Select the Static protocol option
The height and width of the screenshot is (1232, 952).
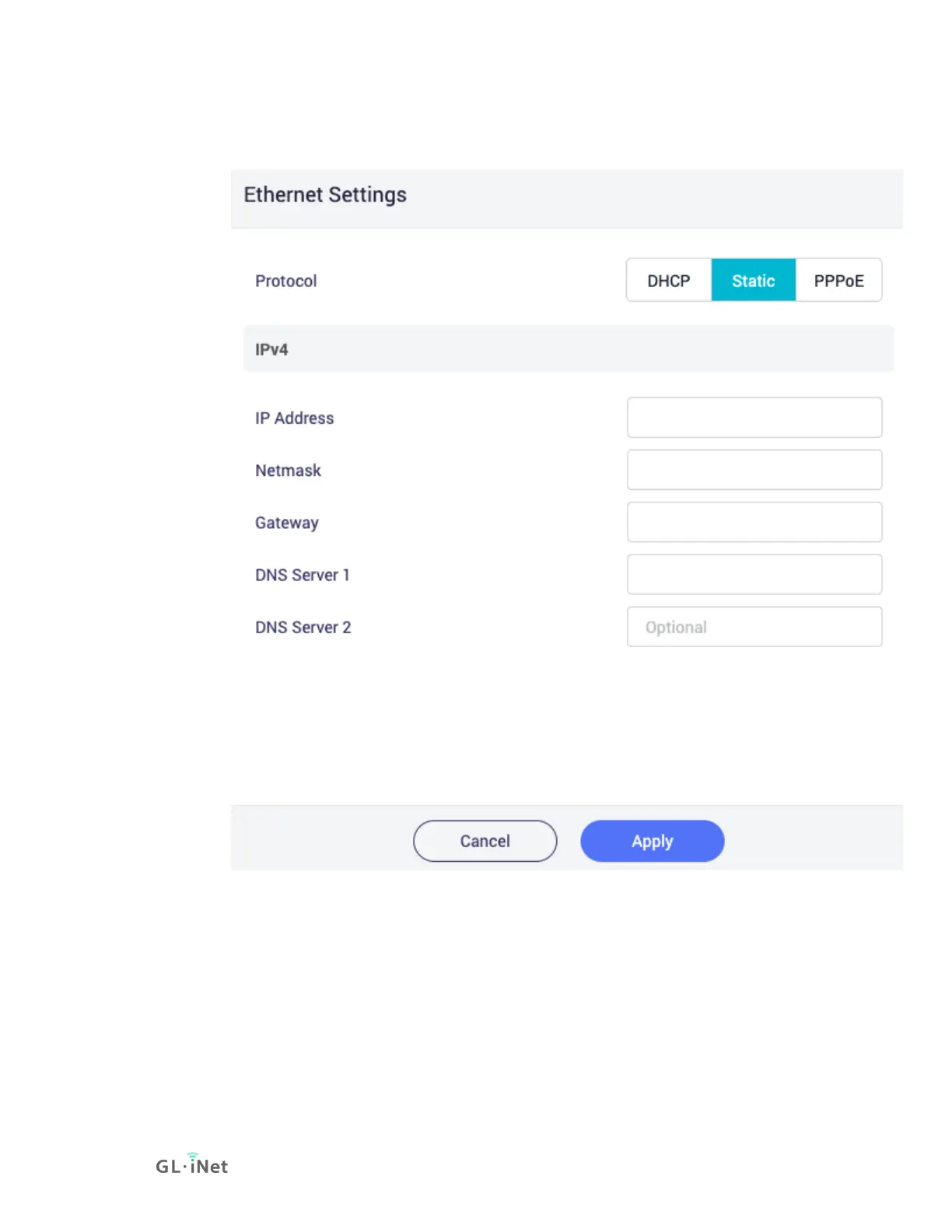pyautogui.click(x=754, y=281)
